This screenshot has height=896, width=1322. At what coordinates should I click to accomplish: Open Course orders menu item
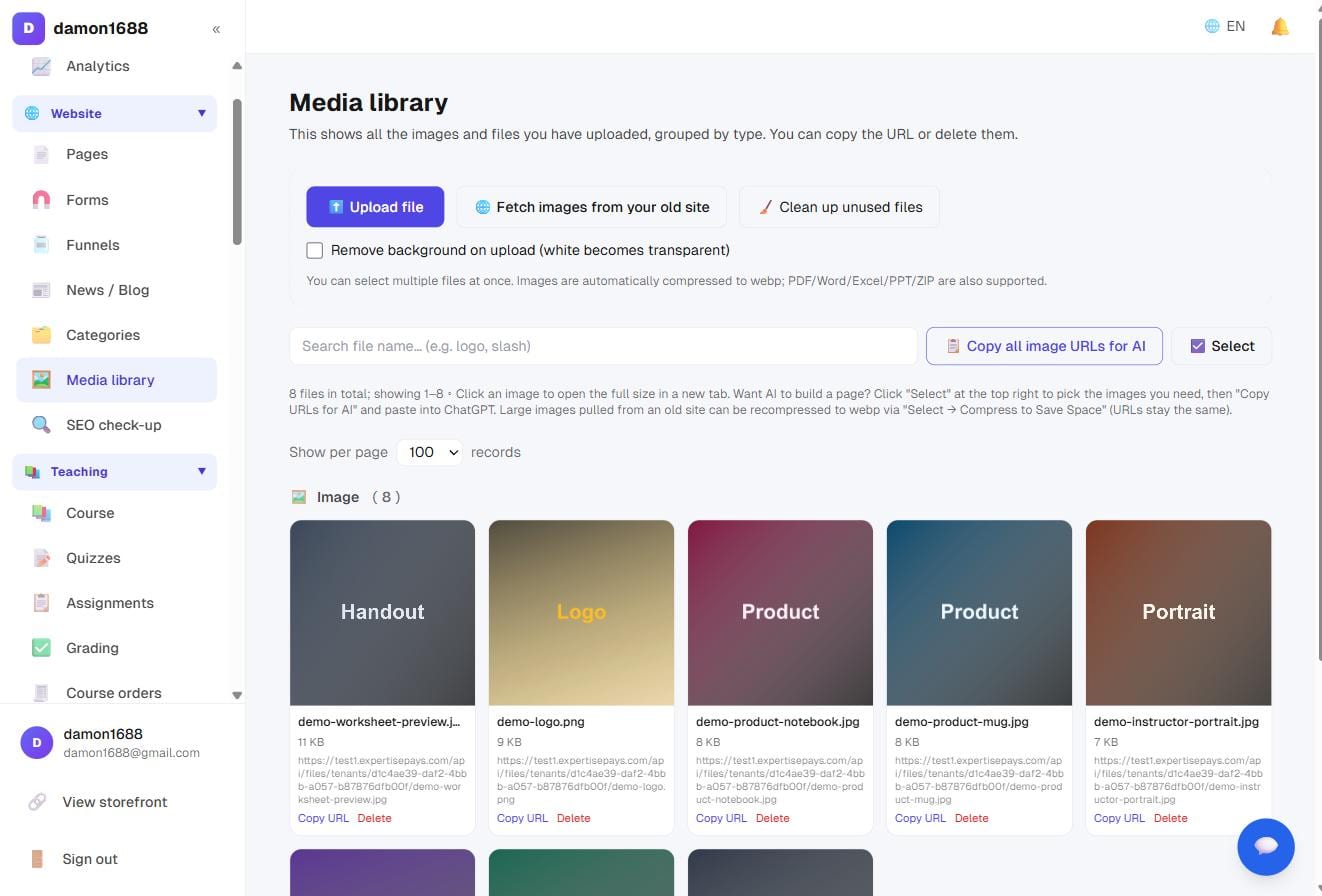pyautogui.click(x=116, y=693)
